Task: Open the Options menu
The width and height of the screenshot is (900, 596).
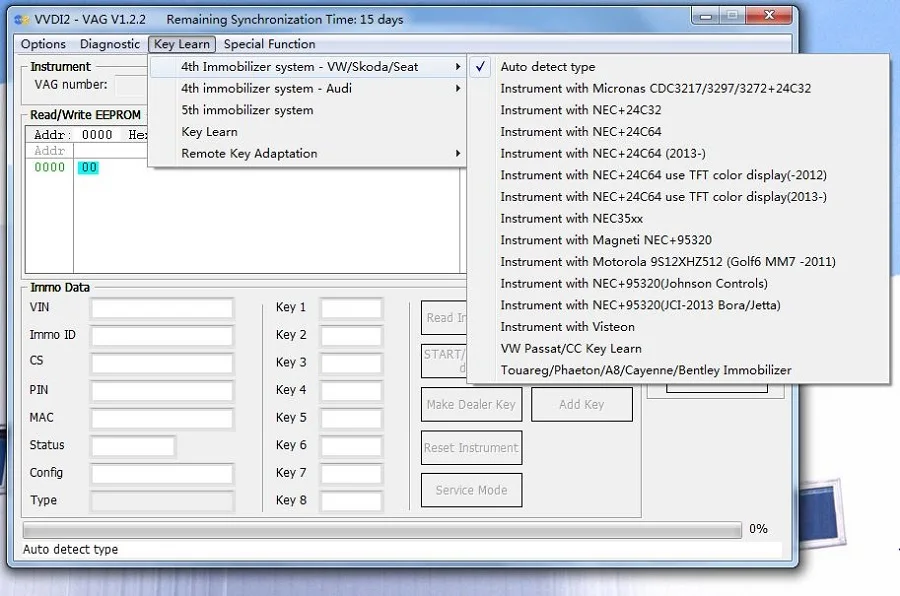Action: click(x=43, y=44)
